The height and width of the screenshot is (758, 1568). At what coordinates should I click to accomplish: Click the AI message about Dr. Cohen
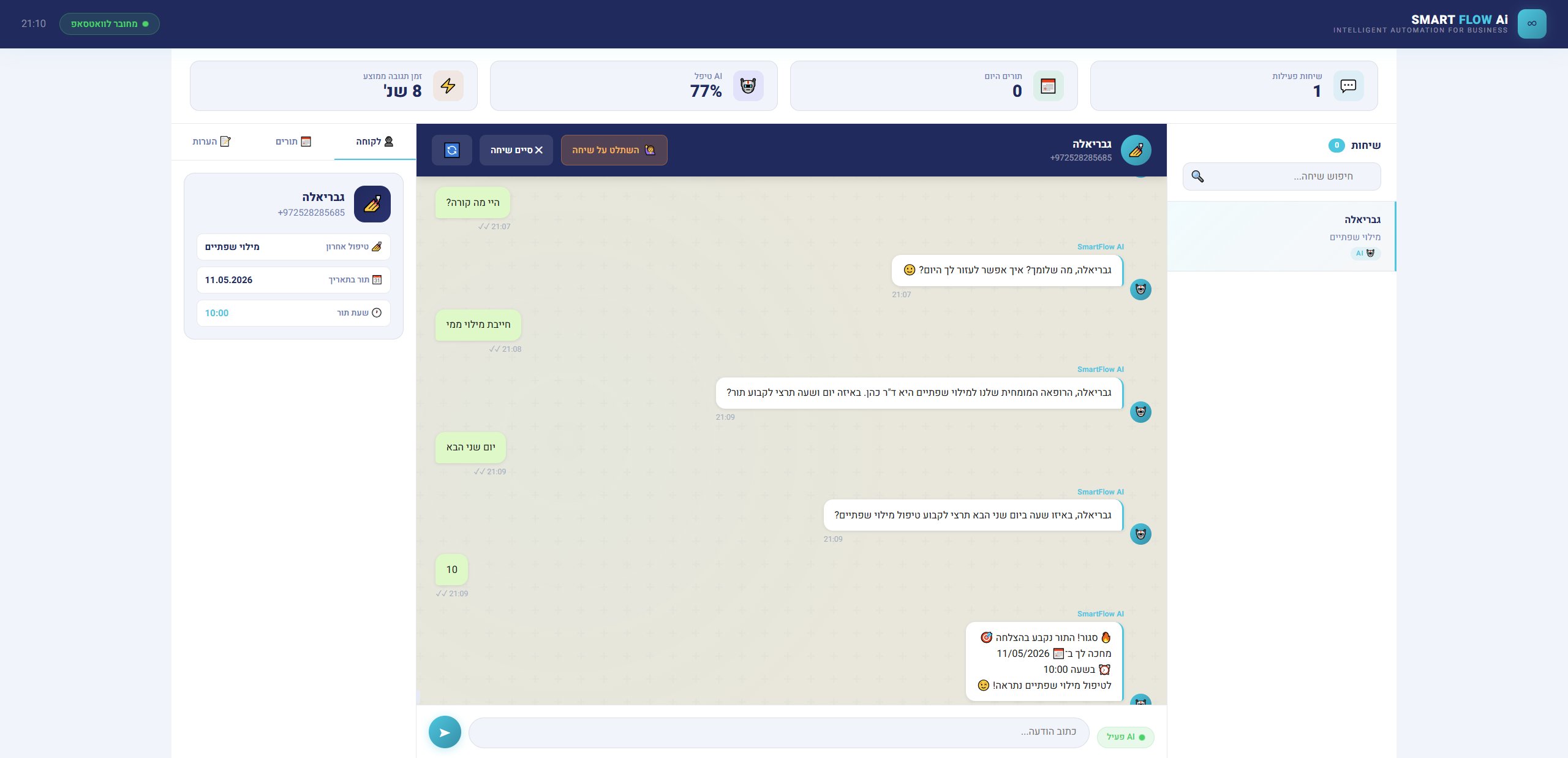click(x=919, y=393)
